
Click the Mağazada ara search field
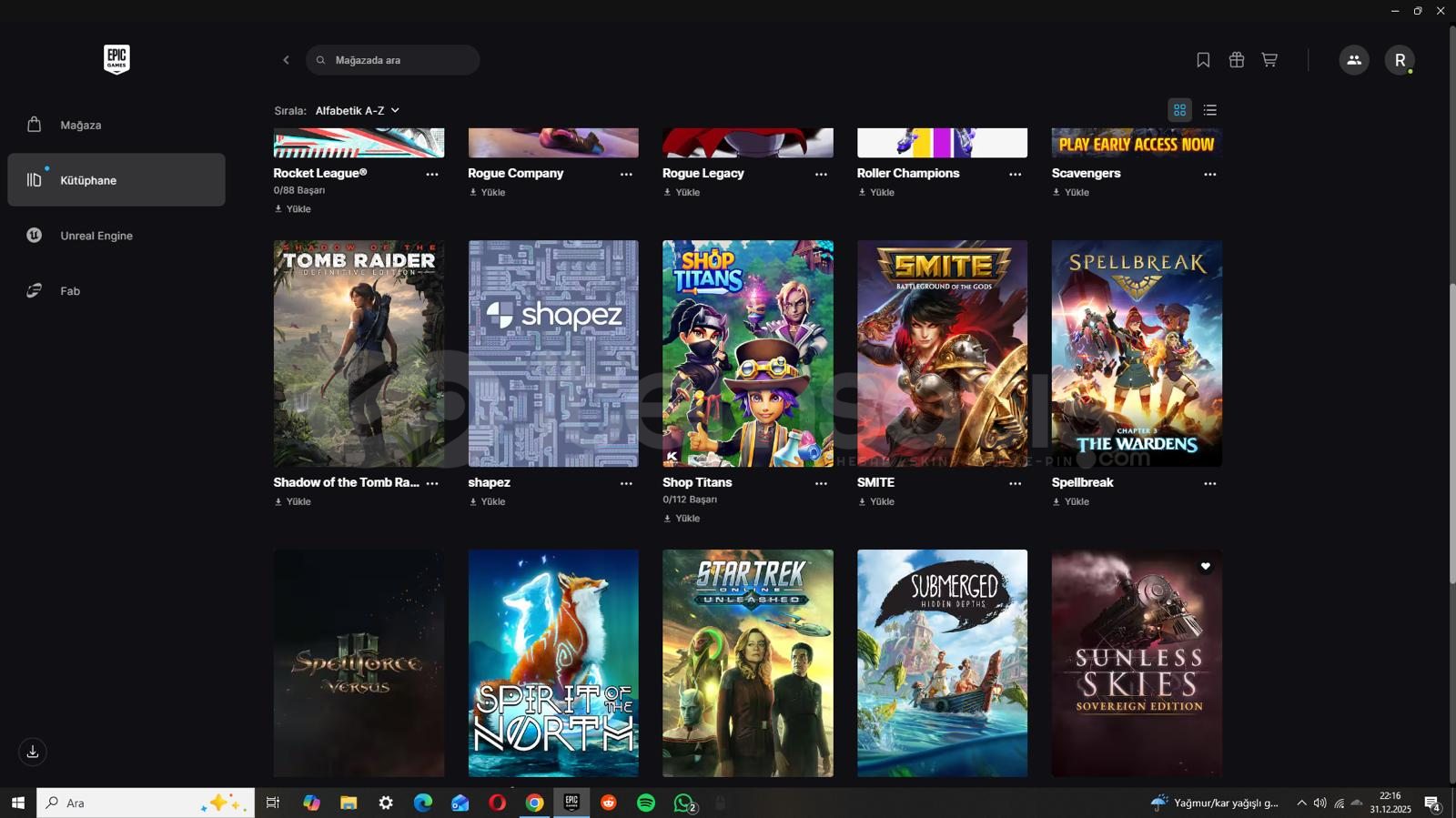400,60
